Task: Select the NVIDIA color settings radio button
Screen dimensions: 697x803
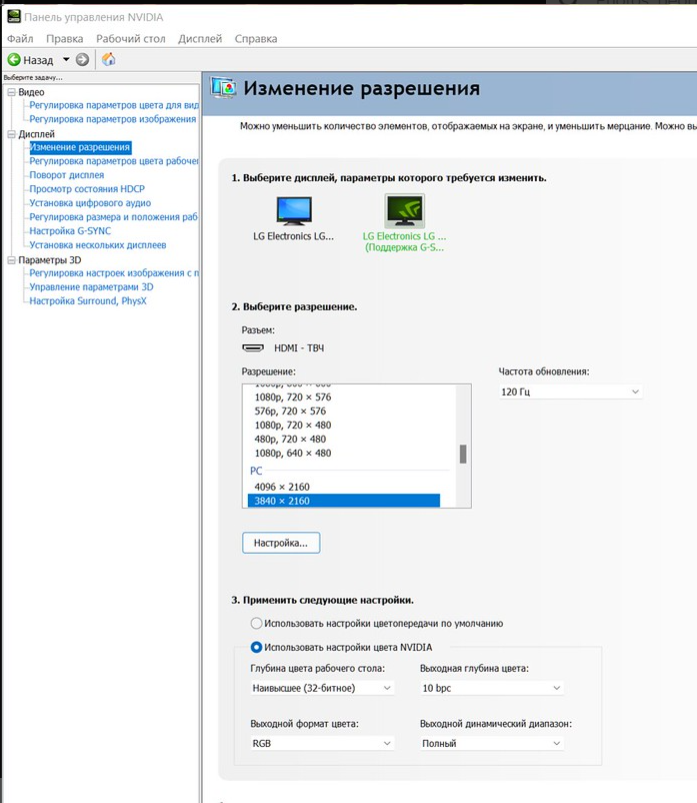Action: click(x=257, y=647)
